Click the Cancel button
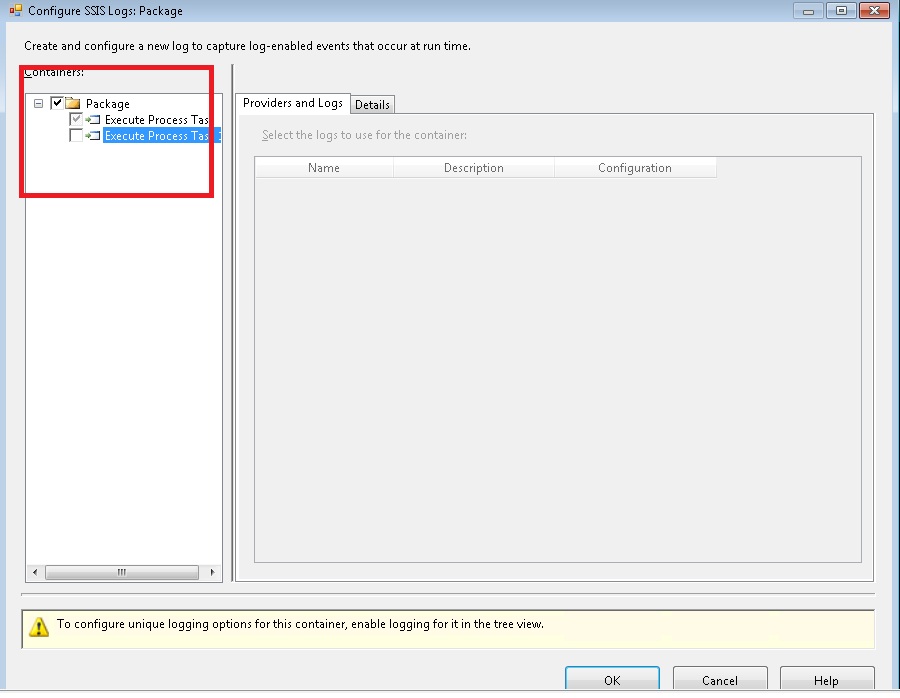 click(x=719, y=680)
